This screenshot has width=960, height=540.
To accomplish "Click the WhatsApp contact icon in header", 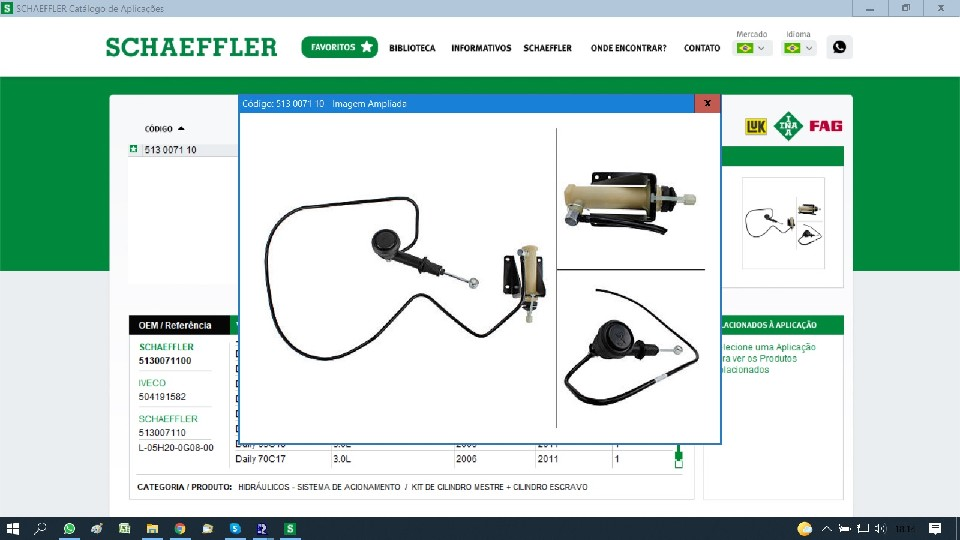I will tap(839, 47).
